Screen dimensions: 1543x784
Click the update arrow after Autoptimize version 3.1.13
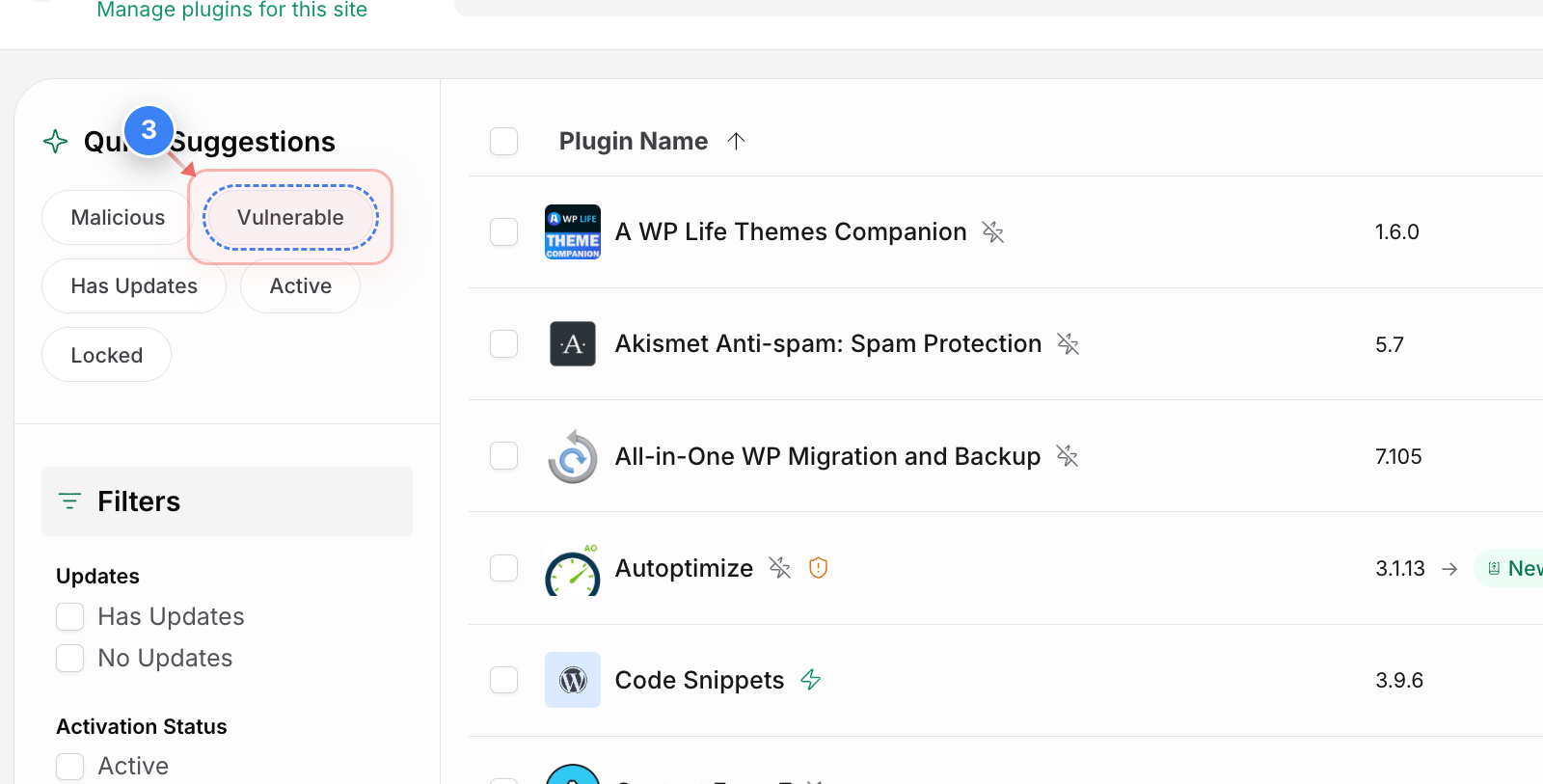[1449, 569]
